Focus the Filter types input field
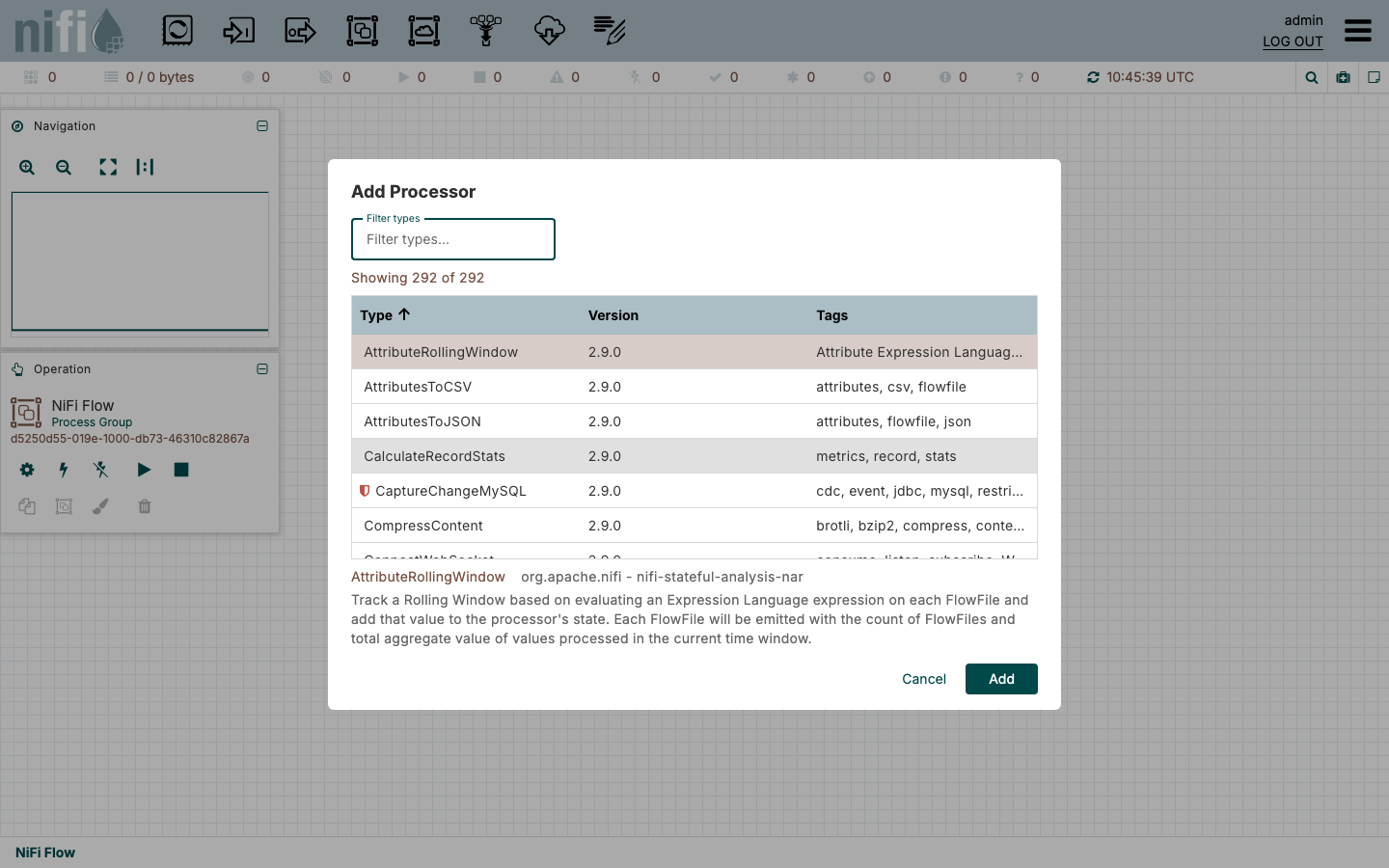1389x868 pixels. coord(453,239)
